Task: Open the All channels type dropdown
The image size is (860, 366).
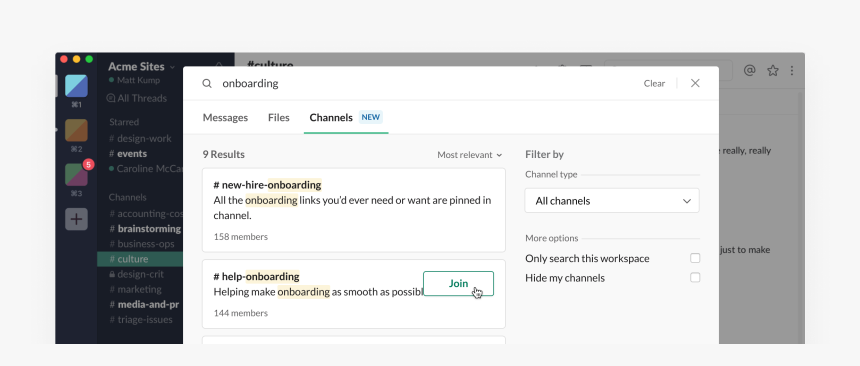Action: click(612, 201)
